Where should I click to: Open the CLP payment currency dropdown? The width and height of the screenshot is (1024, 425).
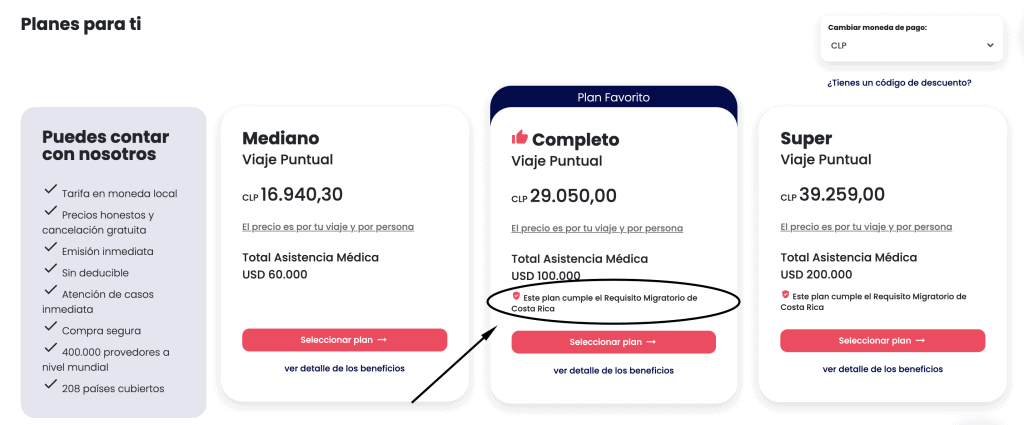pos(912,46)
